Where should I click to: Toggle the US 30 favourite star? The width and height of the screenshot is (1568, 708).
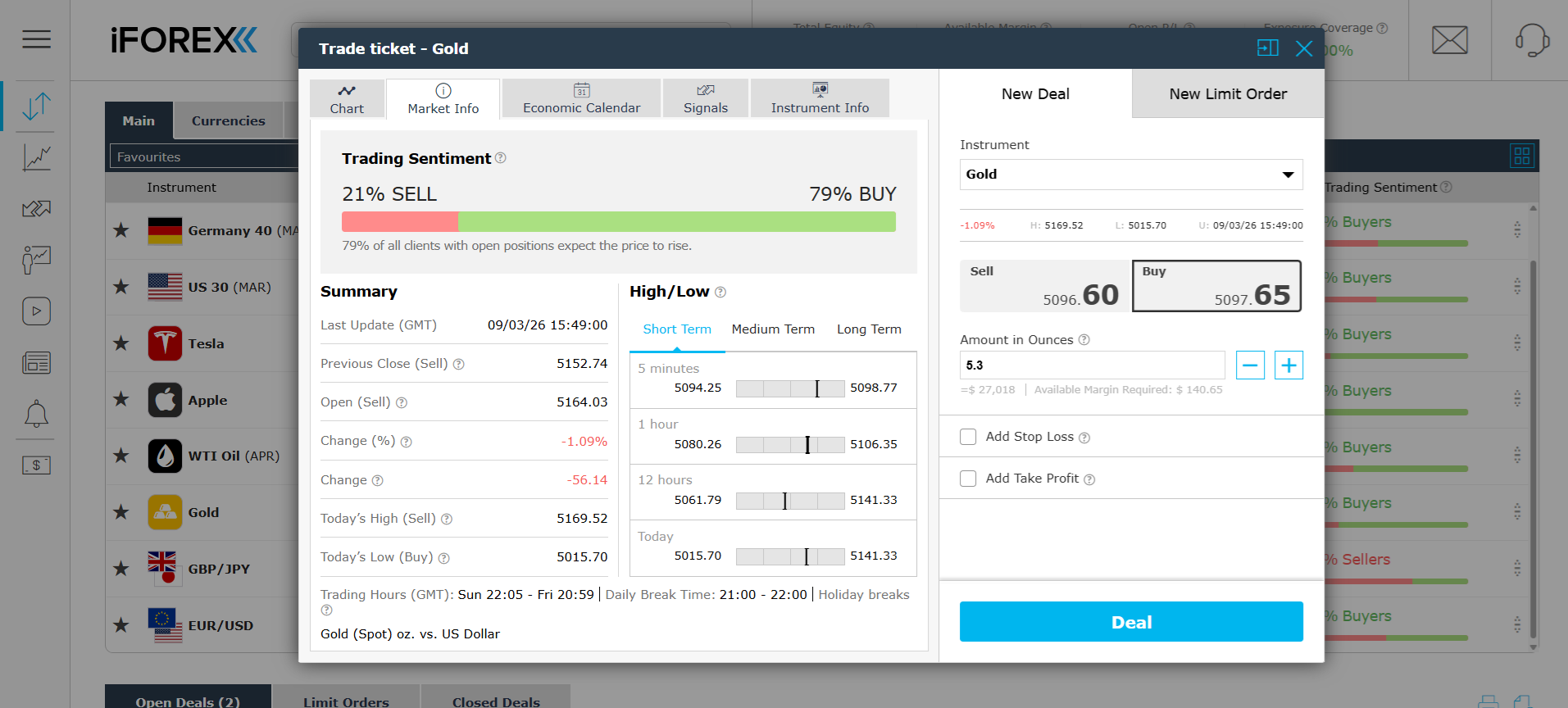(x=121, y=287)
